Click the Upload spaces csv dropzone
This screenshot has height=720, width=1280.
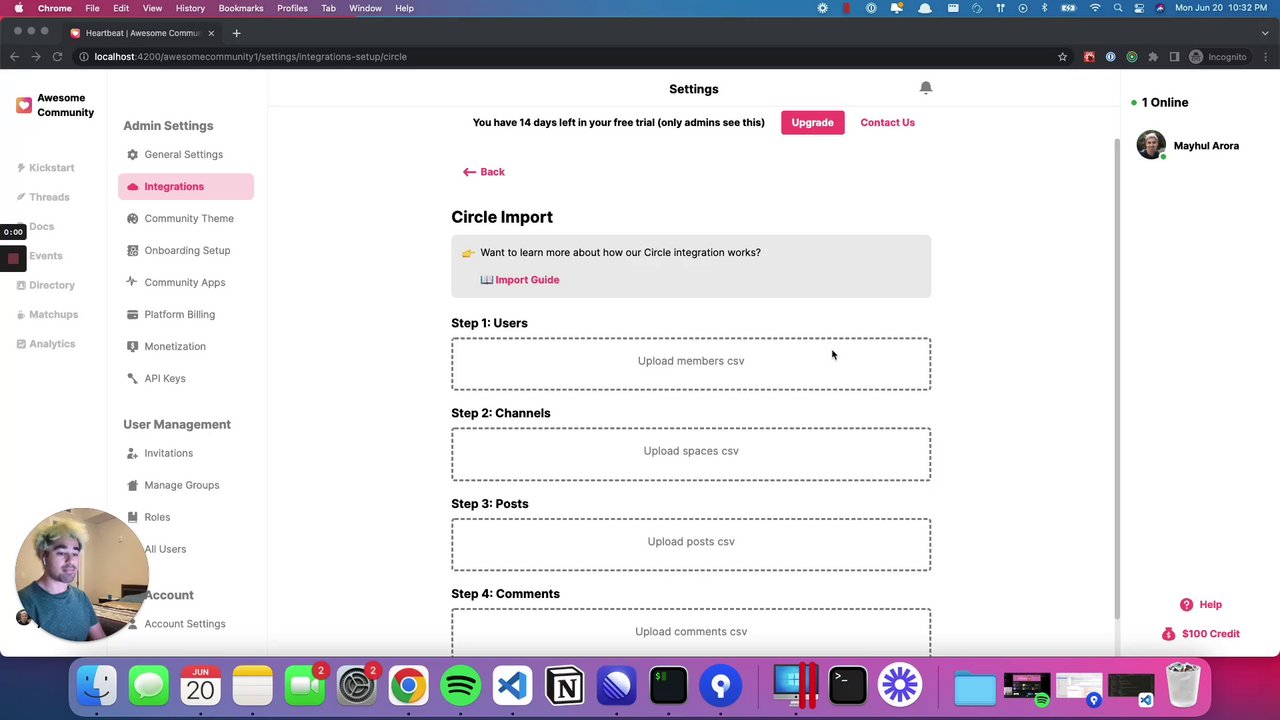(x=691, y=454)
